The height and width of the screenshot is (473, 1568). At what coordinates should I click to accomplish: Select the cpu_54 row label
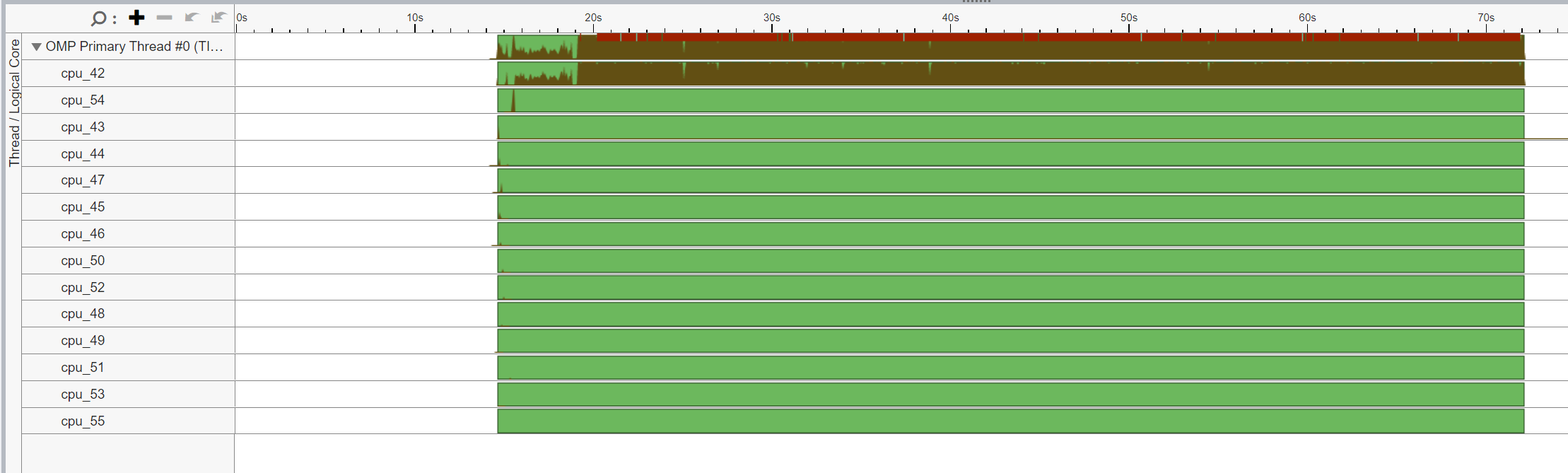pyautogui.click(x=83, y=100)
